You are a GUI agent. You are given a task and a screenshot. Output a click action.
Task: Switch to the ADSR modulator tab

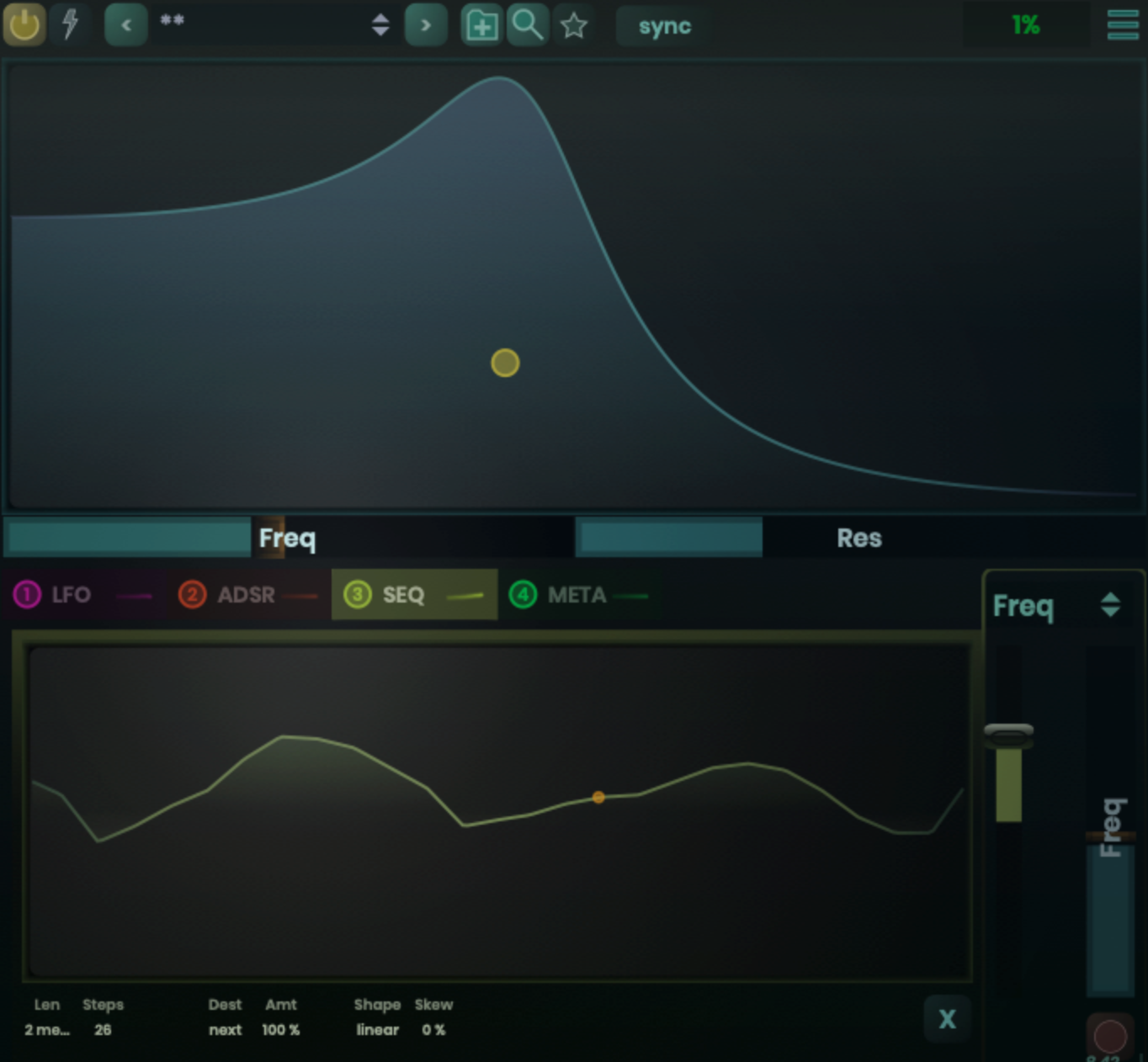click(x=249, y=595)
